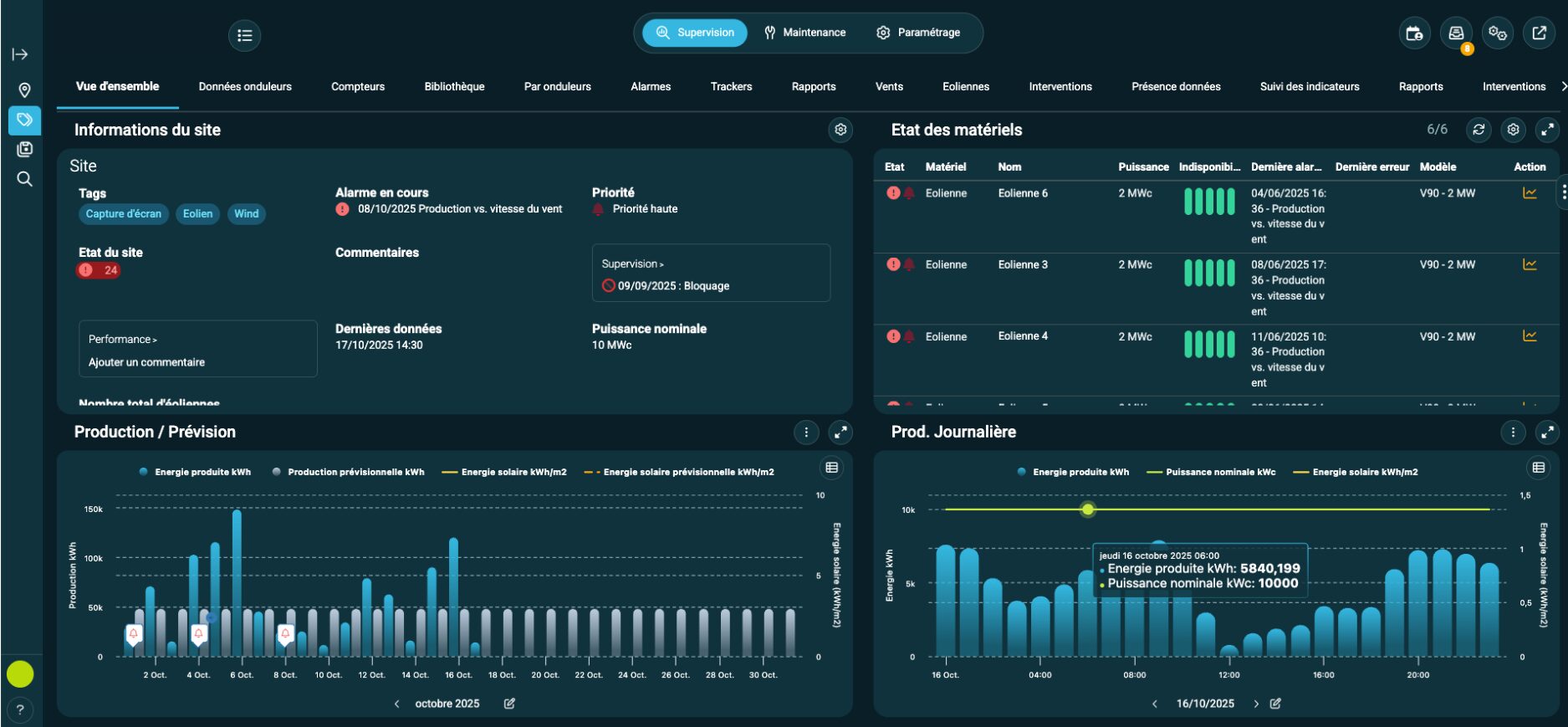
Task: Go to next day after 16/10/2025
Action: (x=1255, y=704)
